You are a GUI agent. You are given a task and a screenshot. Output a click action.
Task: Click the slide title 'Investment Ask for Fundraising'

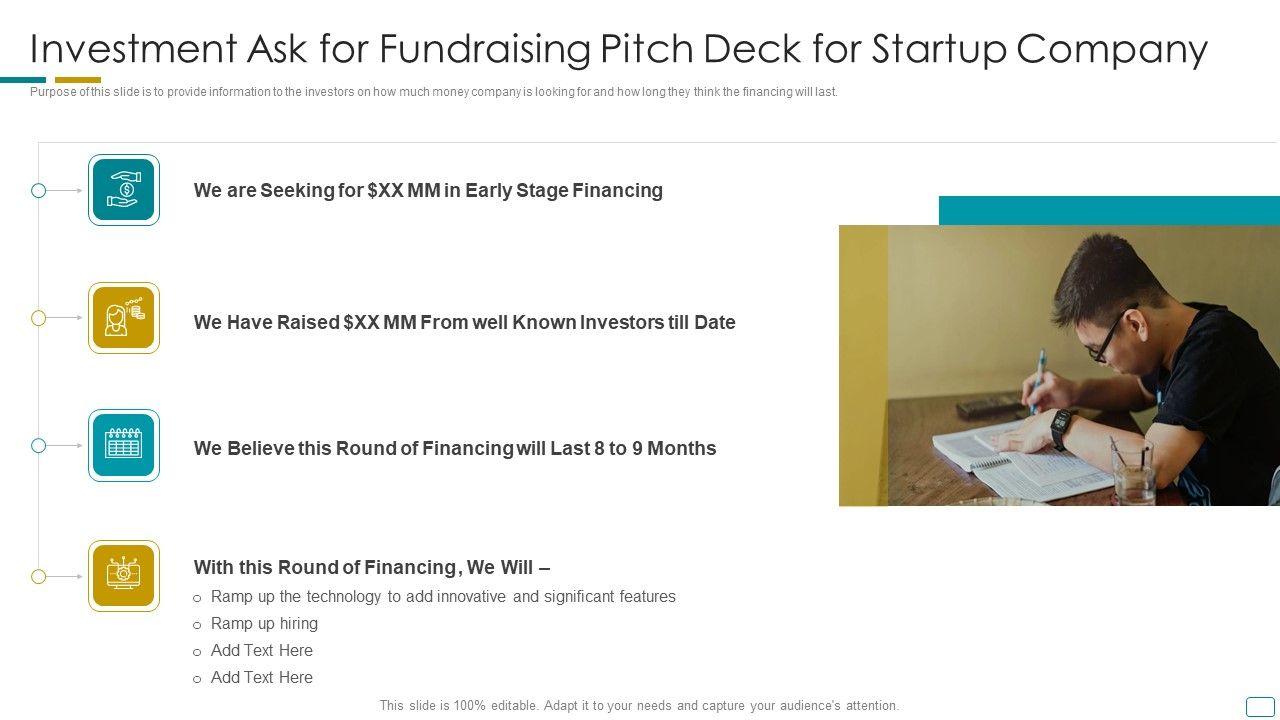pyautogui.click(x=618, y=48)
